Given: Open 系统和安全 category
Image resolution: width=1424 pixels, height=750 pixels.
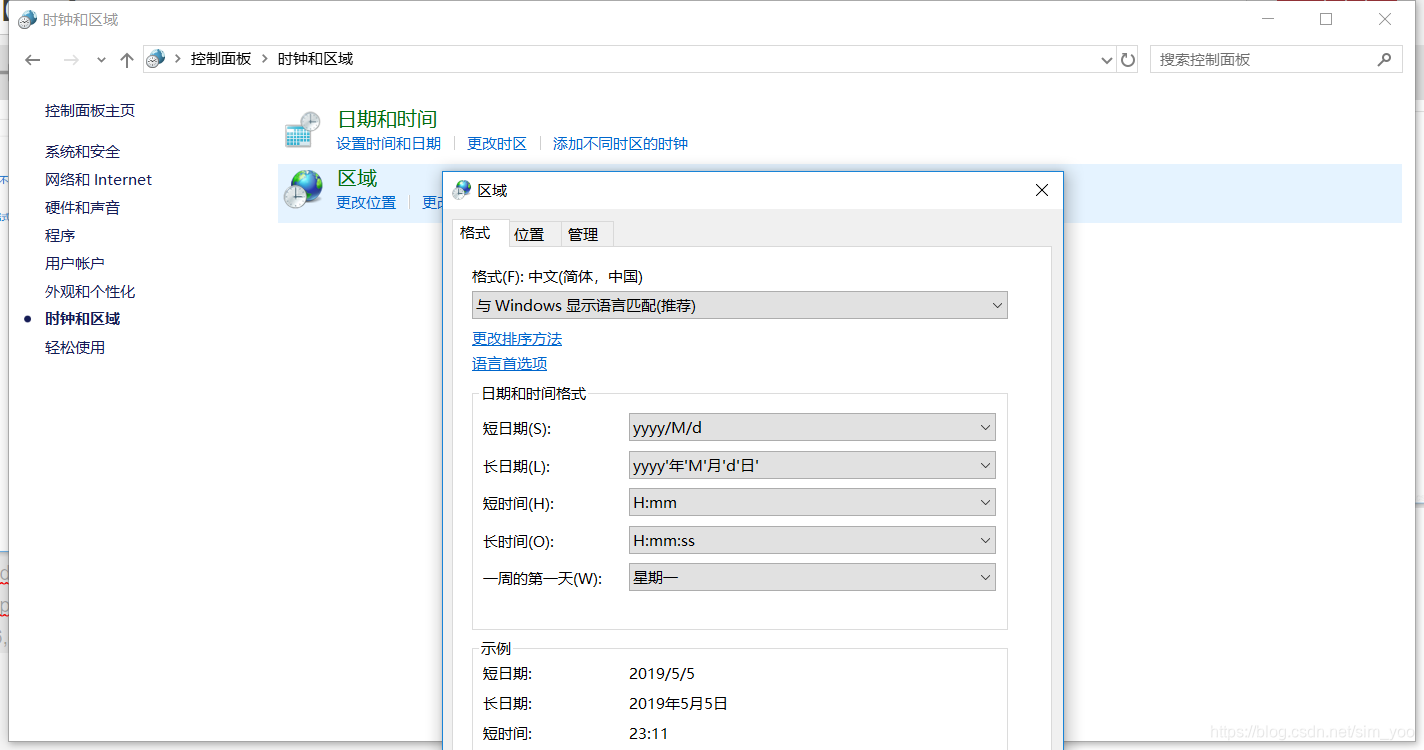Looking at the screenshot, I should click(x=82, y=152).
